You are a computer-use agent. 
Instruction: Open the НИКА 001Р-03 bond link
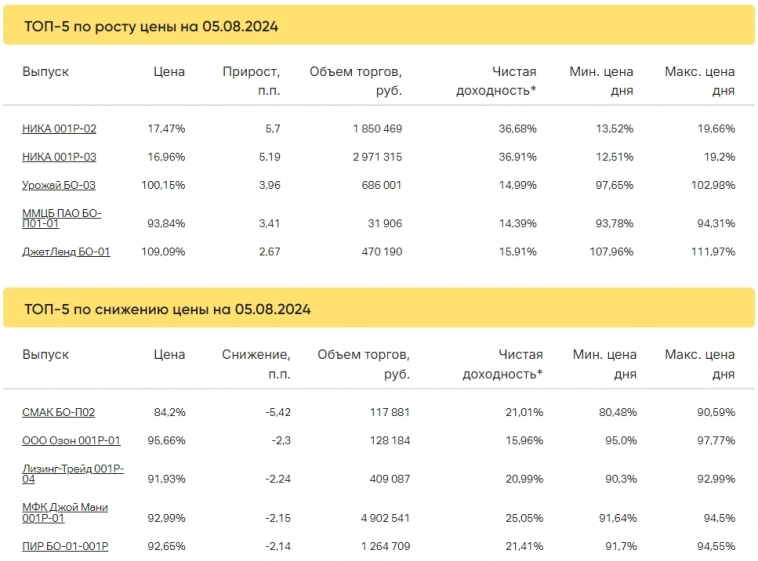59,157
